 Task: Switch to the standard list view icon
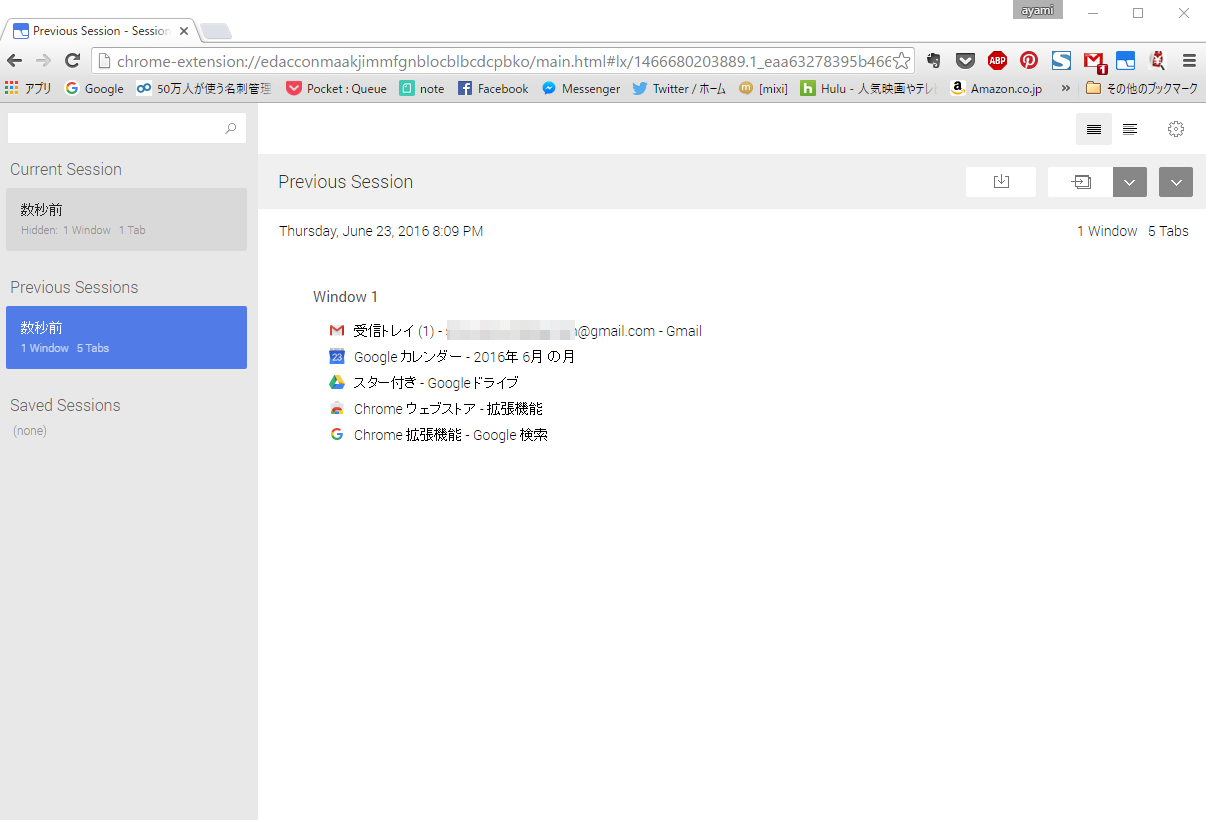[1094, 129]
